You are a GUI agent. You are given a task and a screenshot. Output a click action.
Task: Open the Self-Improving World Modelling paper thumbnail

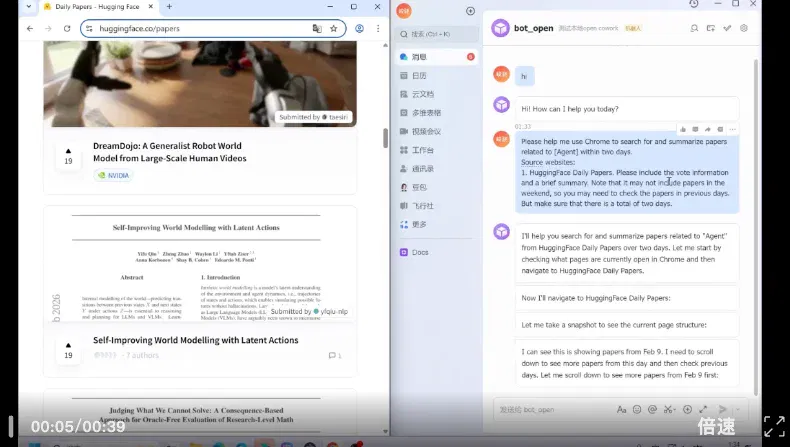point(200,264)
